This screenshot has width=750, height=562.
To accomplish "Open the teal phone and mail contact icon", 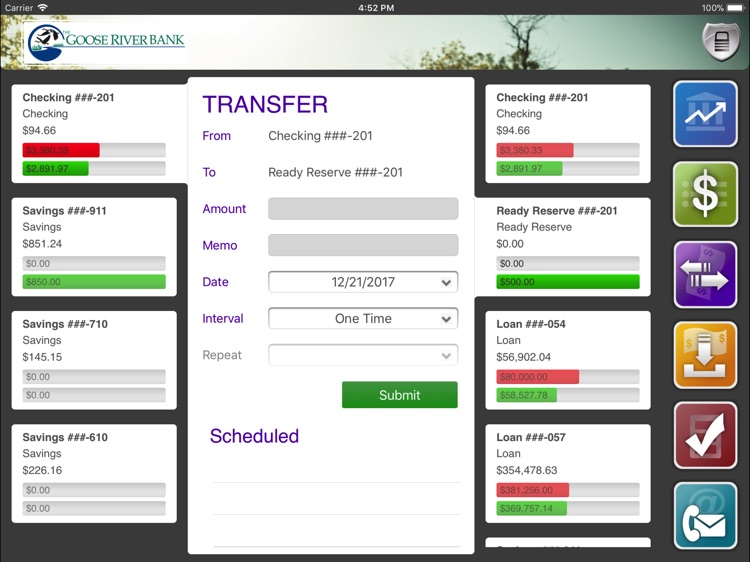I will pyautogui.click(x=705, y=516).
